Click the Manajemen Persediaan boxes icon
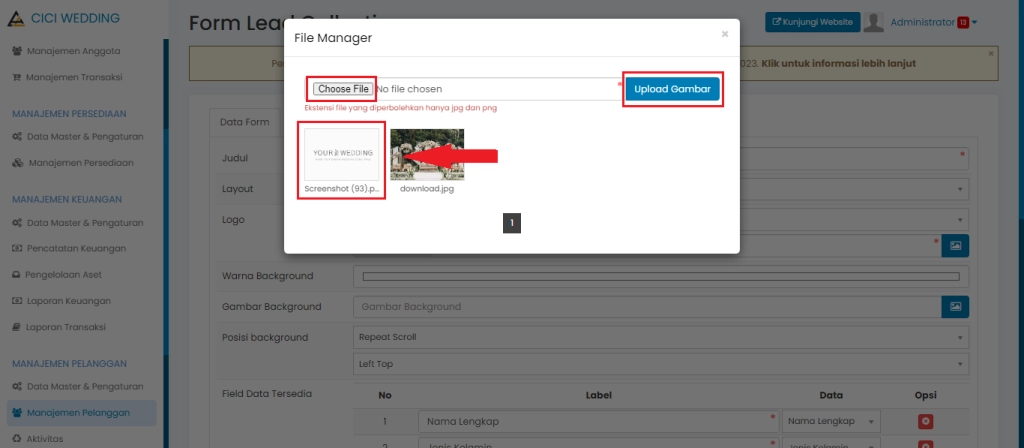 17,162
